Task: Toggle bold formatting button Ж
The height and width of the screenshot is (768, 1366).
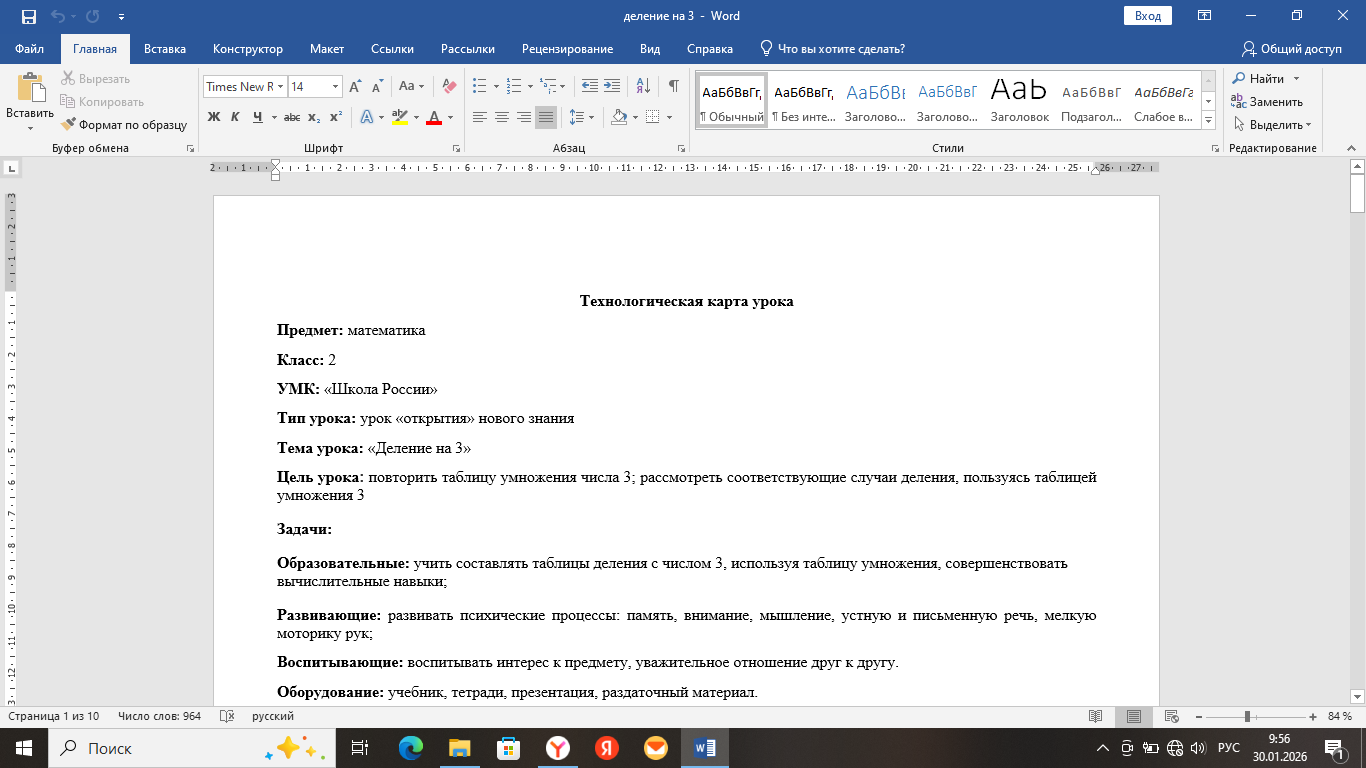Action: (213, 117)
